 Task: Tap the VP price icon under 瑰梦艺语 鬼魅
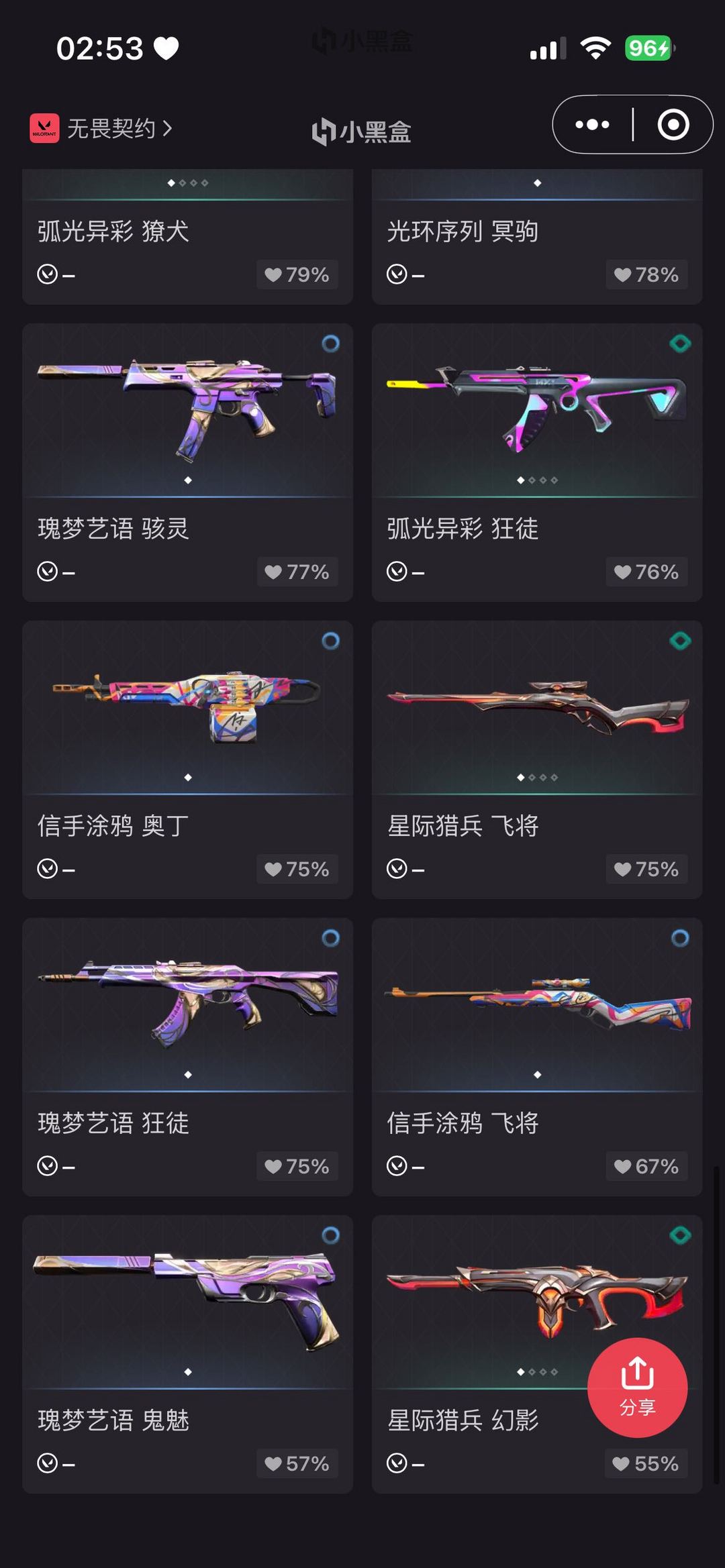coord(47,1463)
